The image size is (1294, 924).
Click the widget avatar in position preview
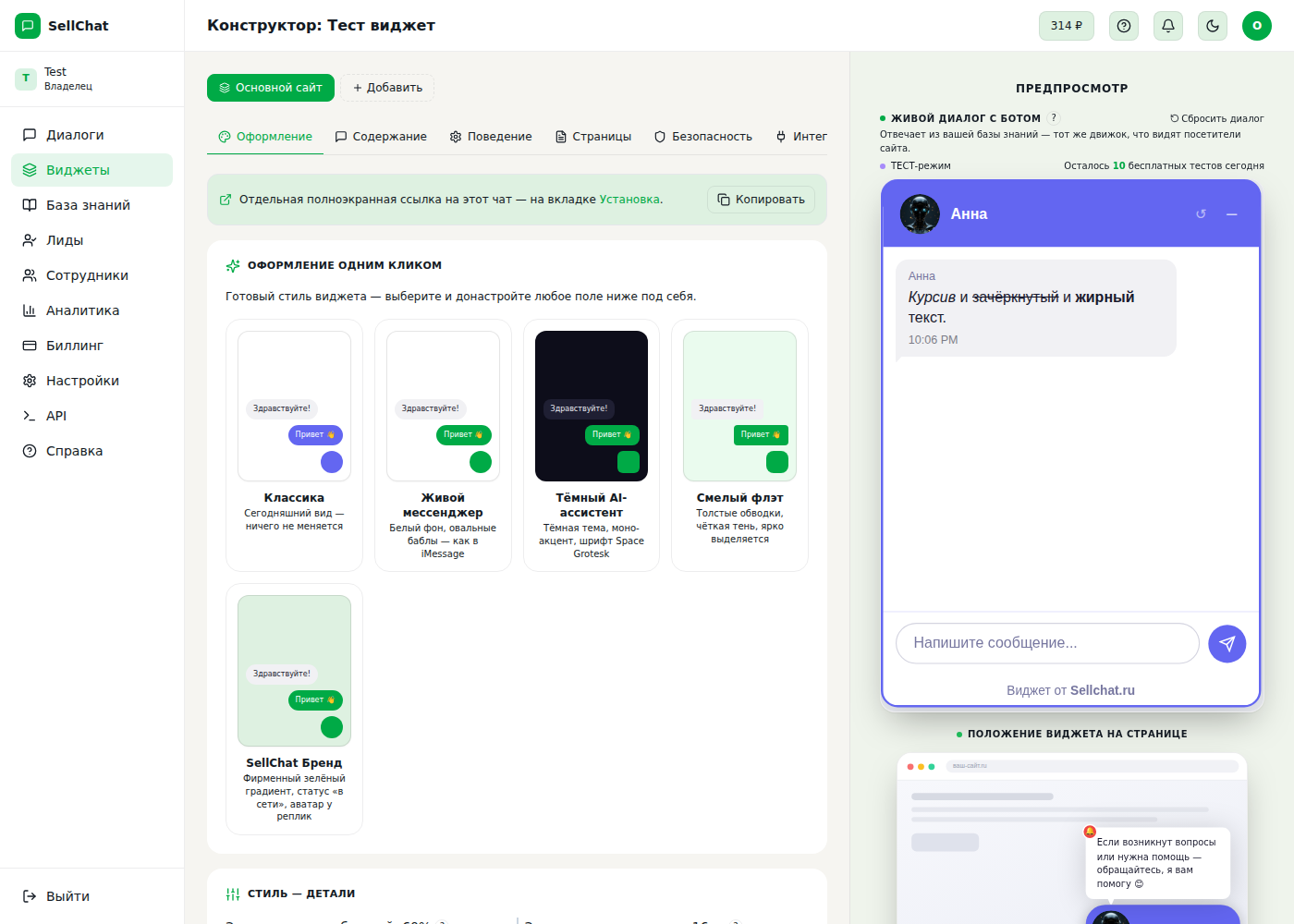point(1110,918)
